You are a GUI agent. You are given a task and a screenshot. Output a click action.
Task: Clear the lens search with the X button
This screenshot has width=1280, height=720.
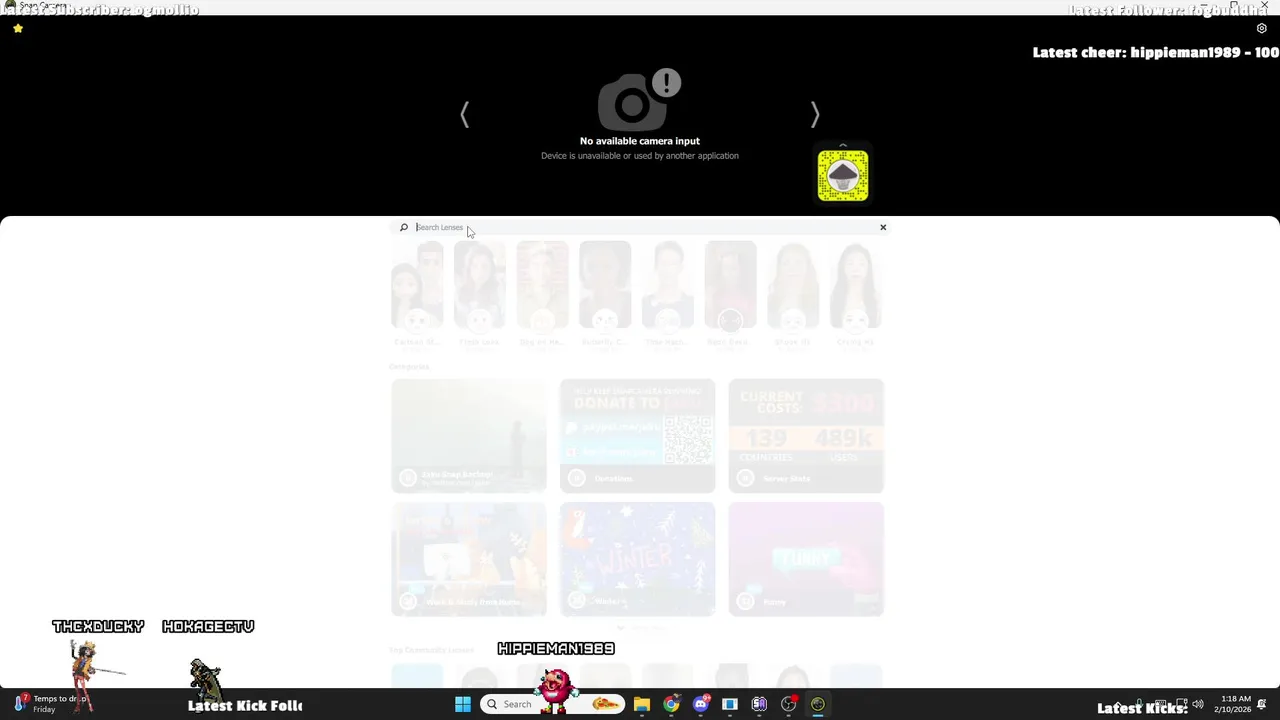(883, 227)
